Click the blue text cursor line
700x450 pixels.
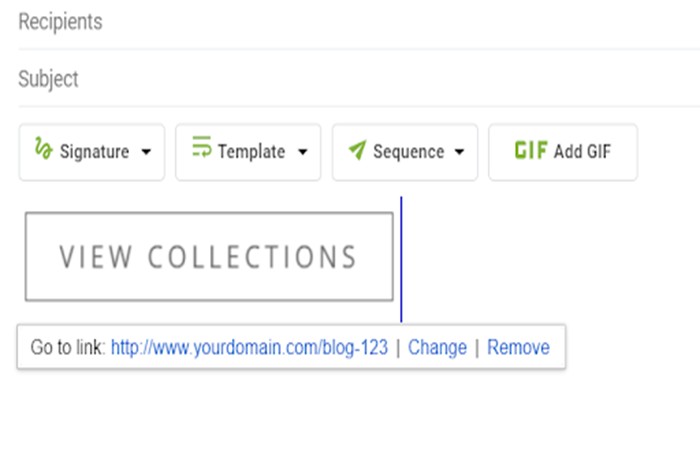click(401, 258)
